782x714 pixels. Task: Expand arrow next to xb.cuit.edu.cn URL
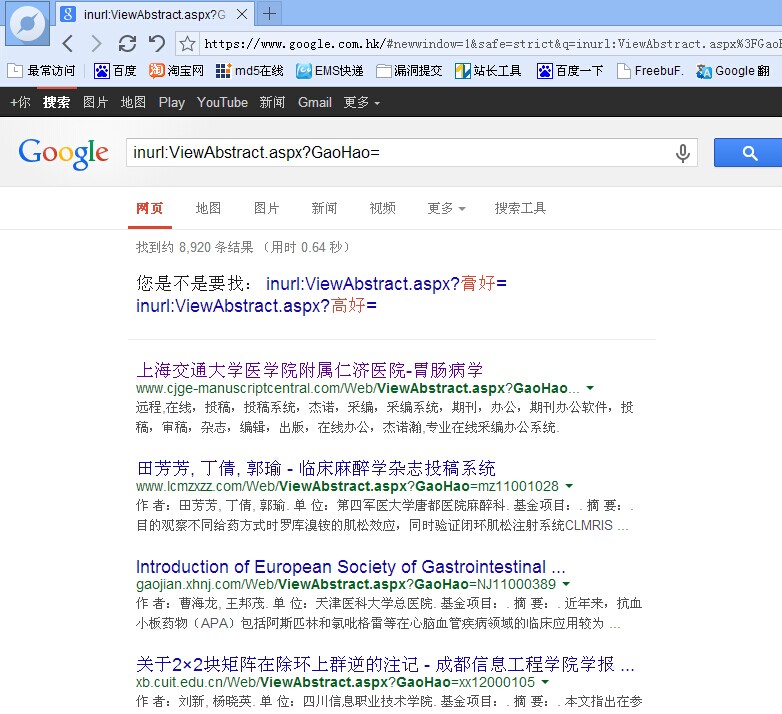[x=545, y=682]
